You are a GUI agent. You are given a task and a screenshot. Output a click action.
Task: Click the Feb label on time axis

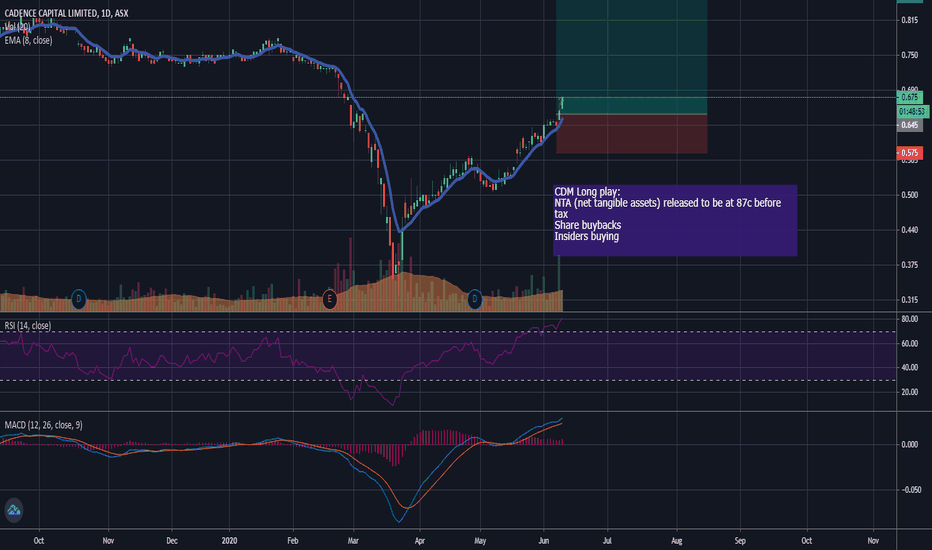pyautogui.click(x=292, y=540)
